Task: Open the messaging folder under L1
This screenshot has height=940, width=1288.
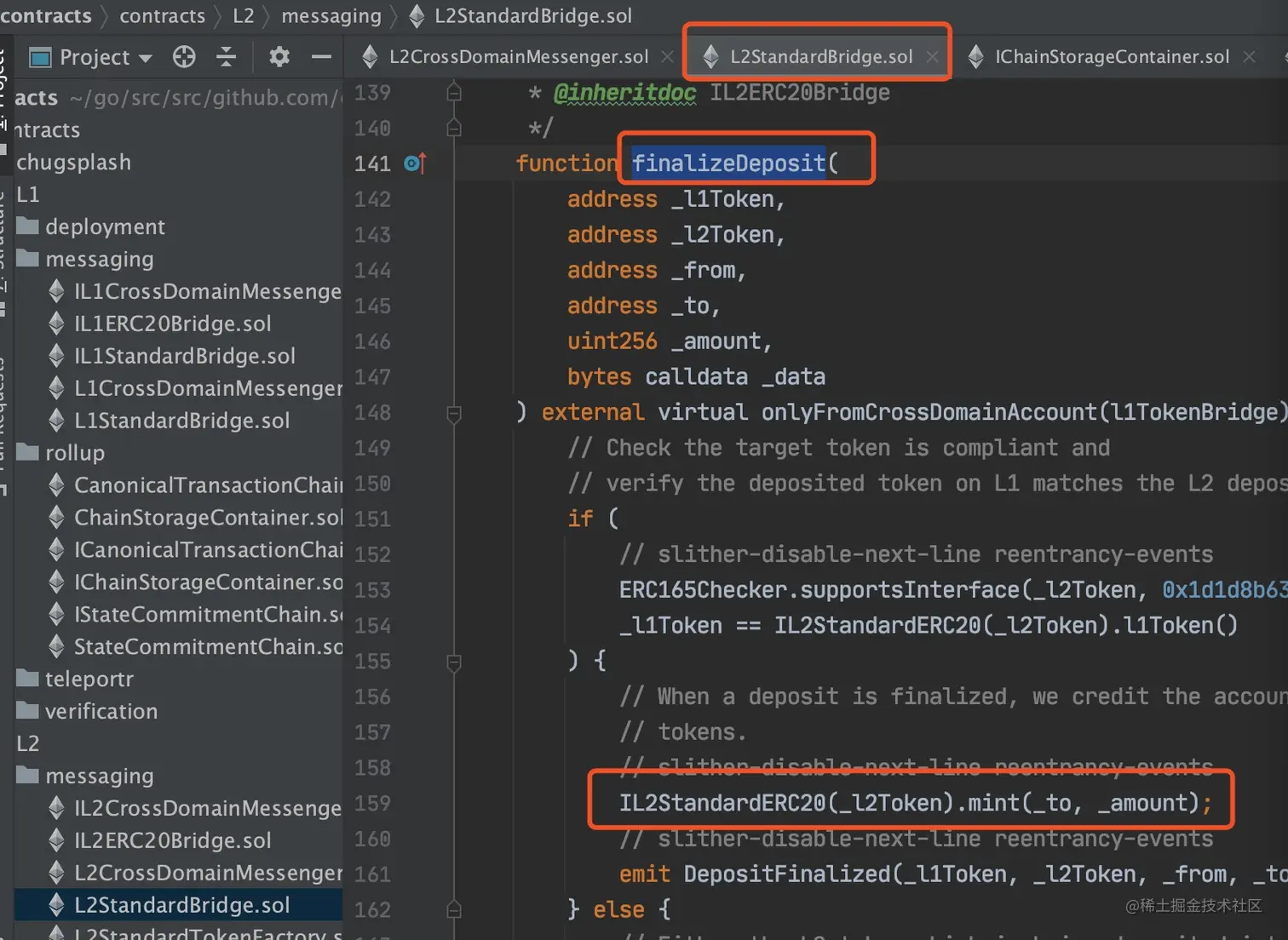Action: pos(86,260)
